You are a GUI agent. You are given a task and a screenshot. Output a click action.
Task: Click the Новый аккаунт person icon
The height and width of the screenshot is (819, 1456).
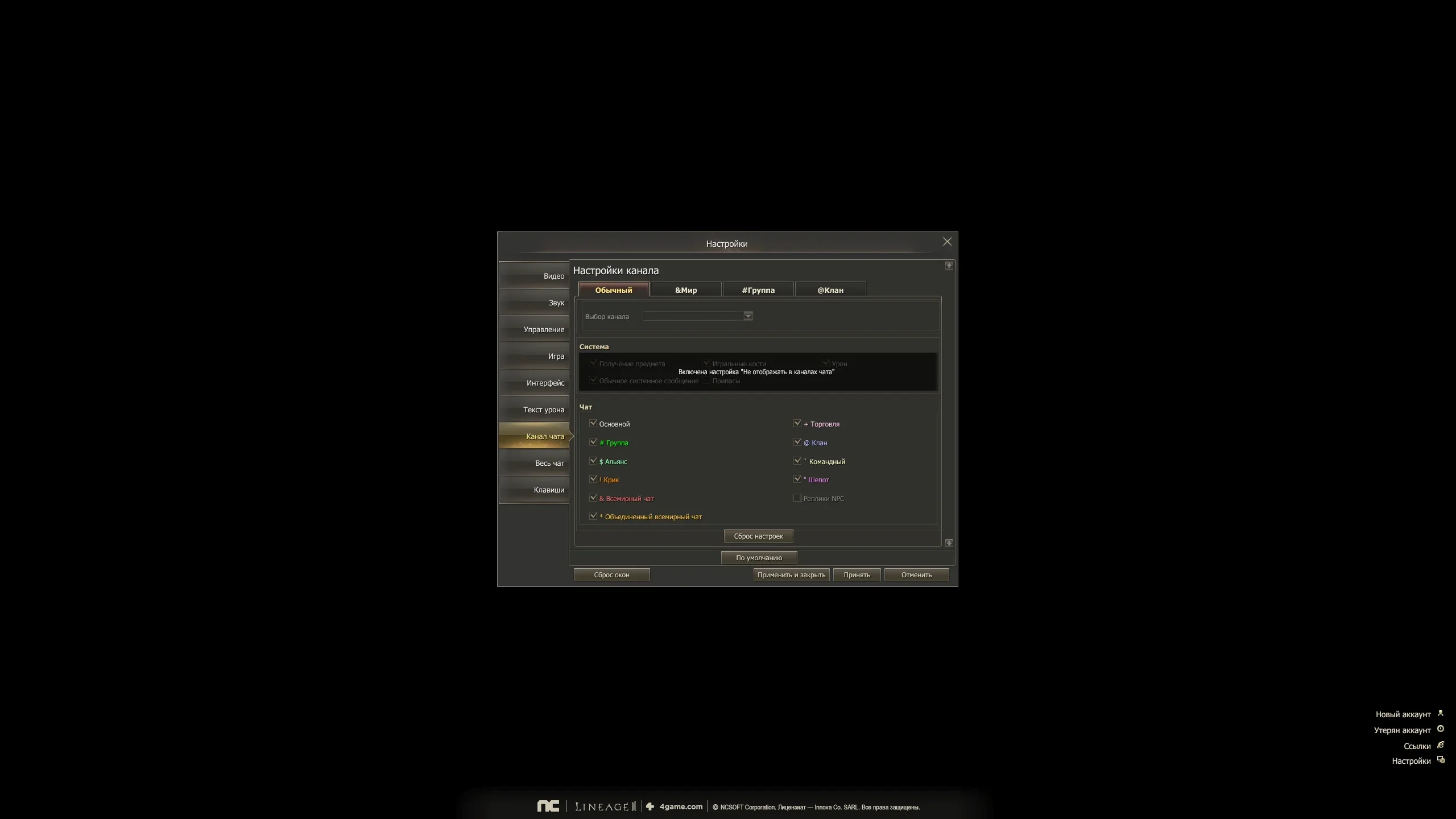[x=1441, y=713]
